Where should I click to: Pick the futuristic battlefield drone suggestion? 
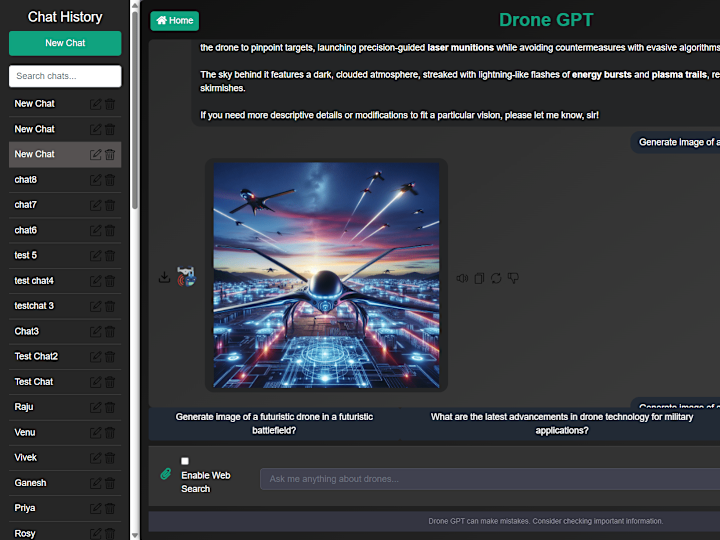point(274,423)
